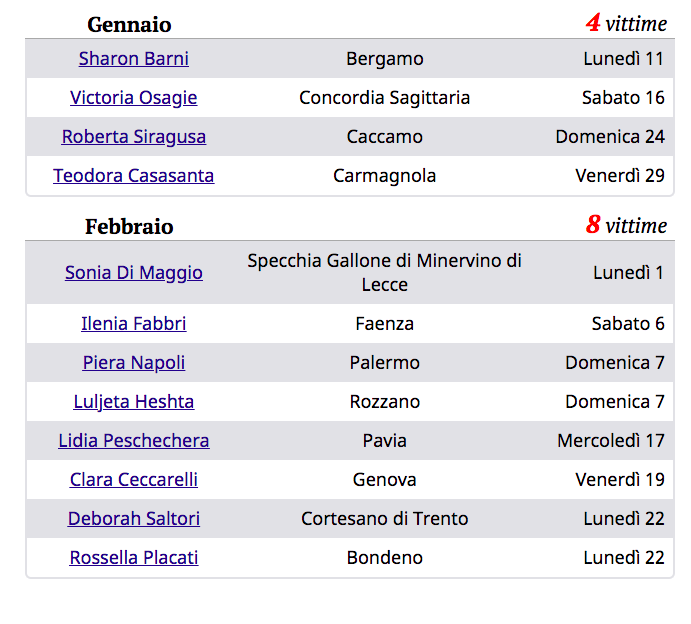
Task: Open the Ilenia Fabbri link
Action: point(133,324)
